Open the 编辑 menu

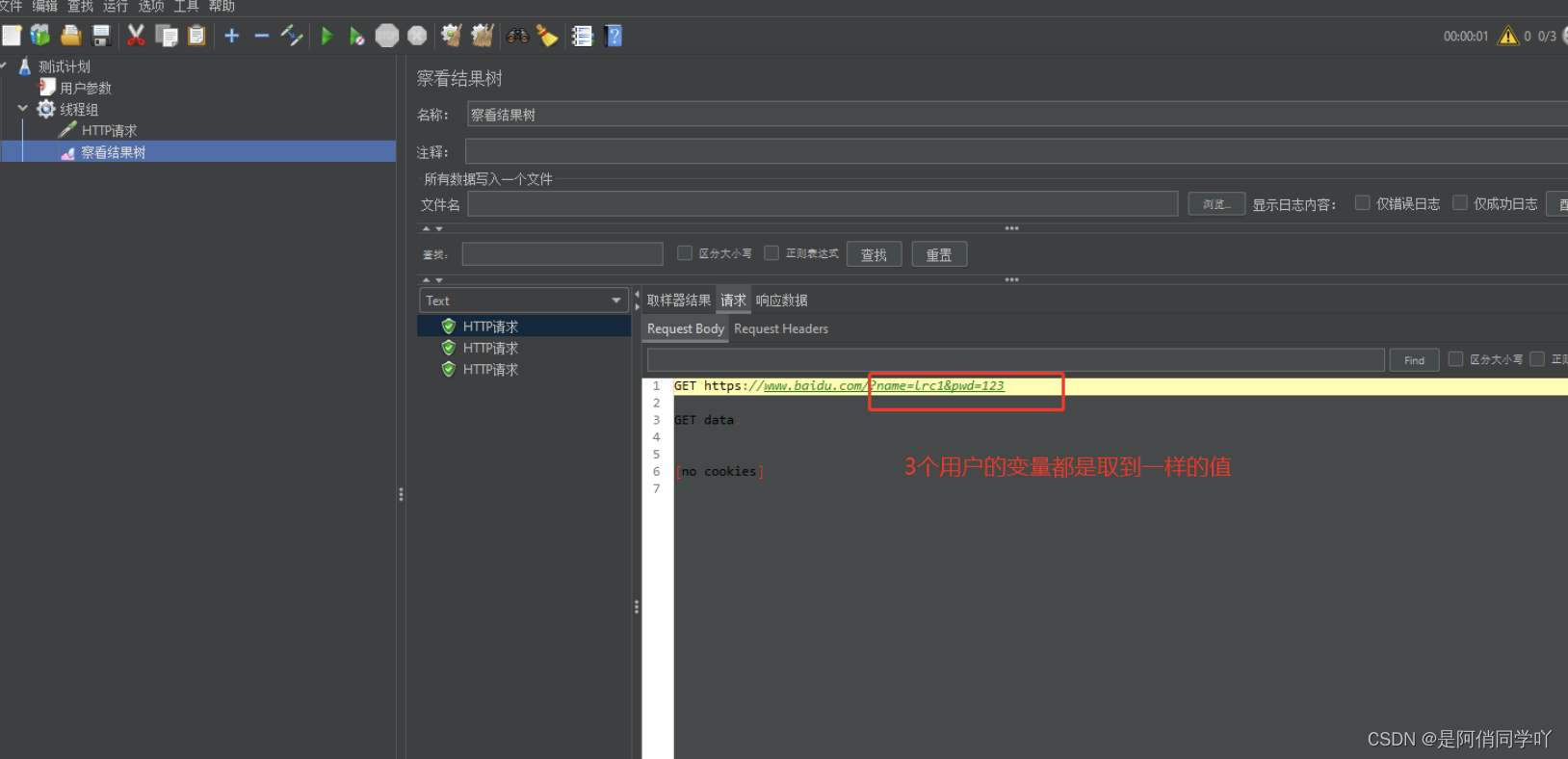[44, 6]
